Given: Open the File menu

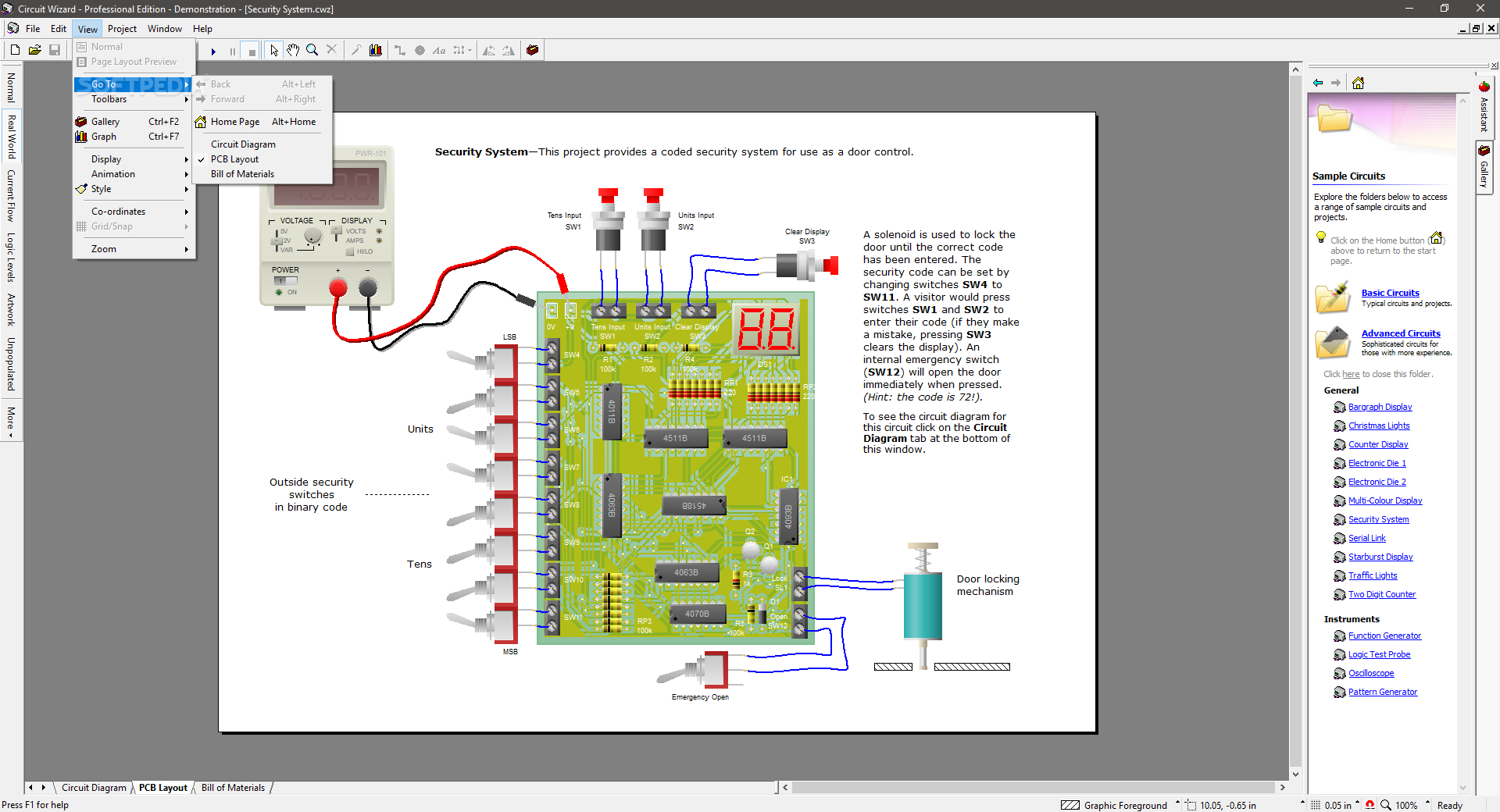Looking at the screenshot, I should 33,29.
